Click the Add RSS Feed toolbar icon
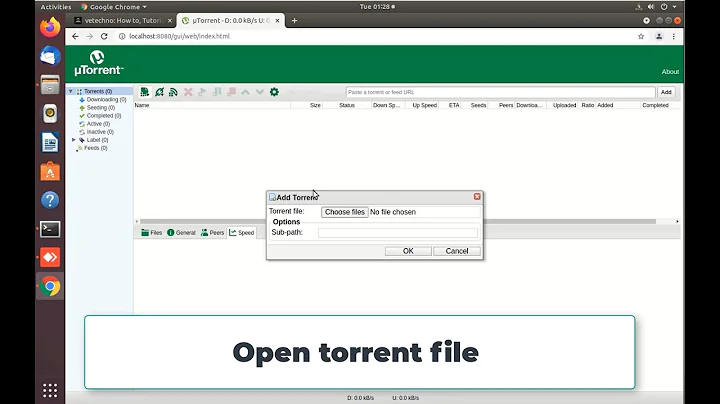Viewport: 720px width, 404px height. tap(173, 92)
